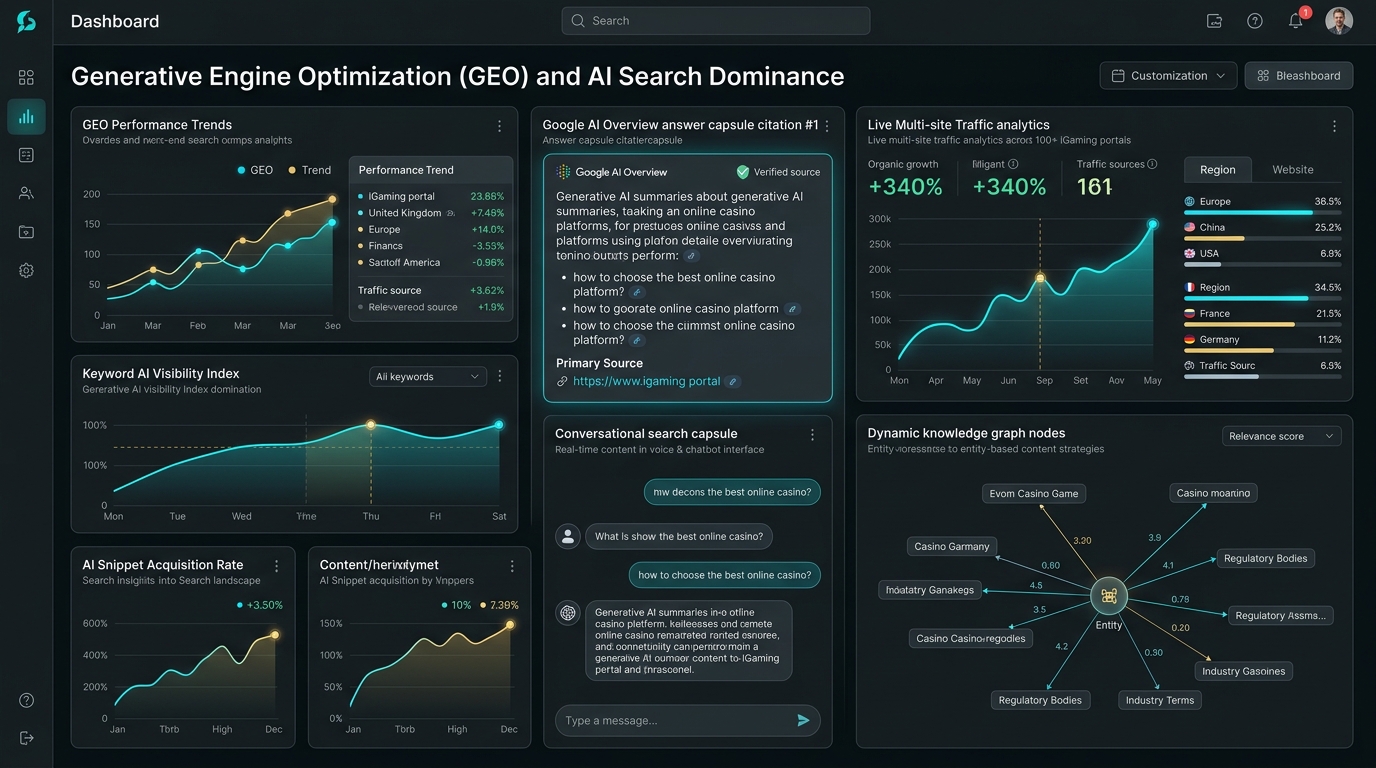The image size is (1376, 768).
Task: Click the Traffic sources 161 value
Action: (x=1095, y=187)
